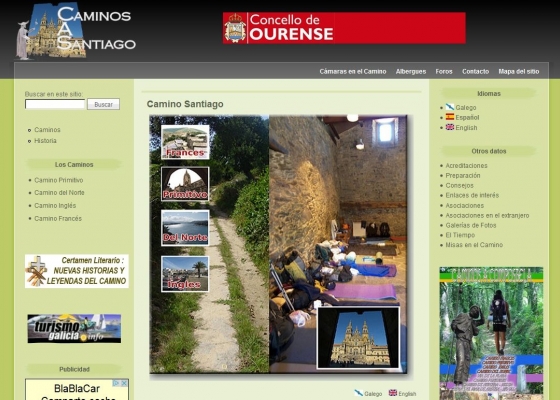Open the Camino Primitivo link
560x400 pixels.
(x=59, y=180)
